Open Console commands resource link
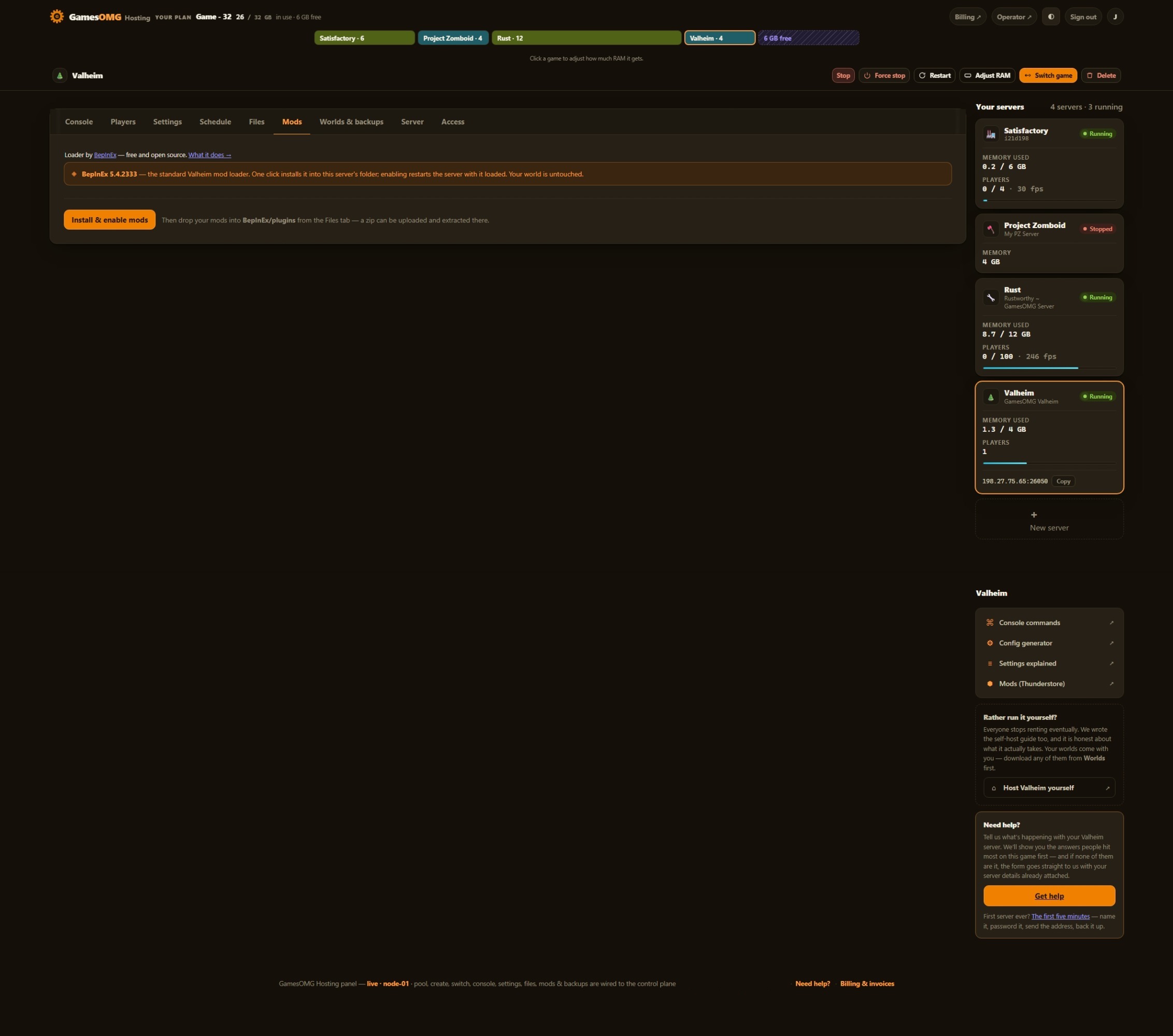 (x=1049, y=623)
